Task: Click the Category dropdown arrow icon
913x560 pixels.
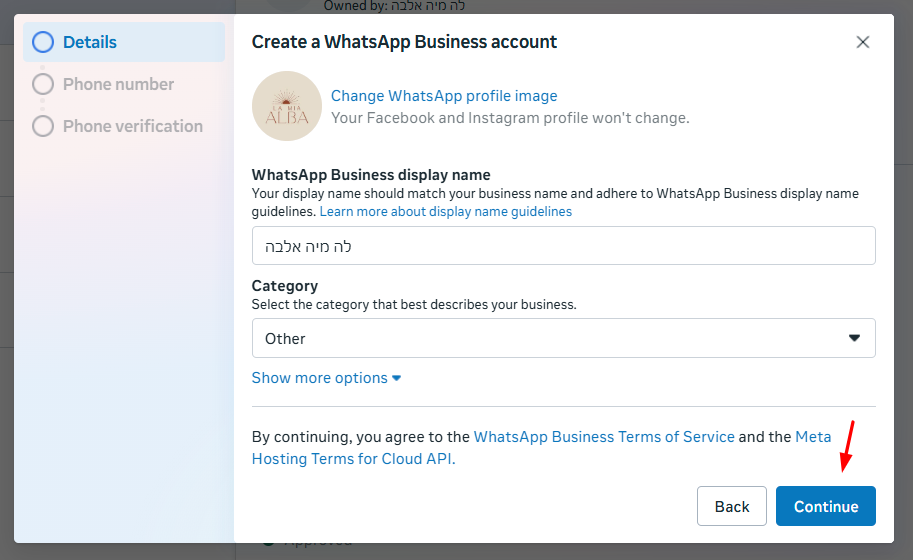Action: click(x=855, y=338)
